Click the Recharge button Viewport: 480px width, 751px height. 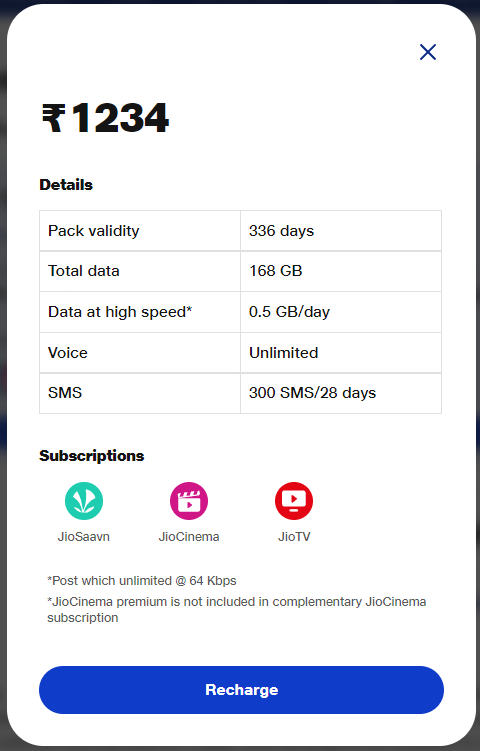tap(241, 690)
